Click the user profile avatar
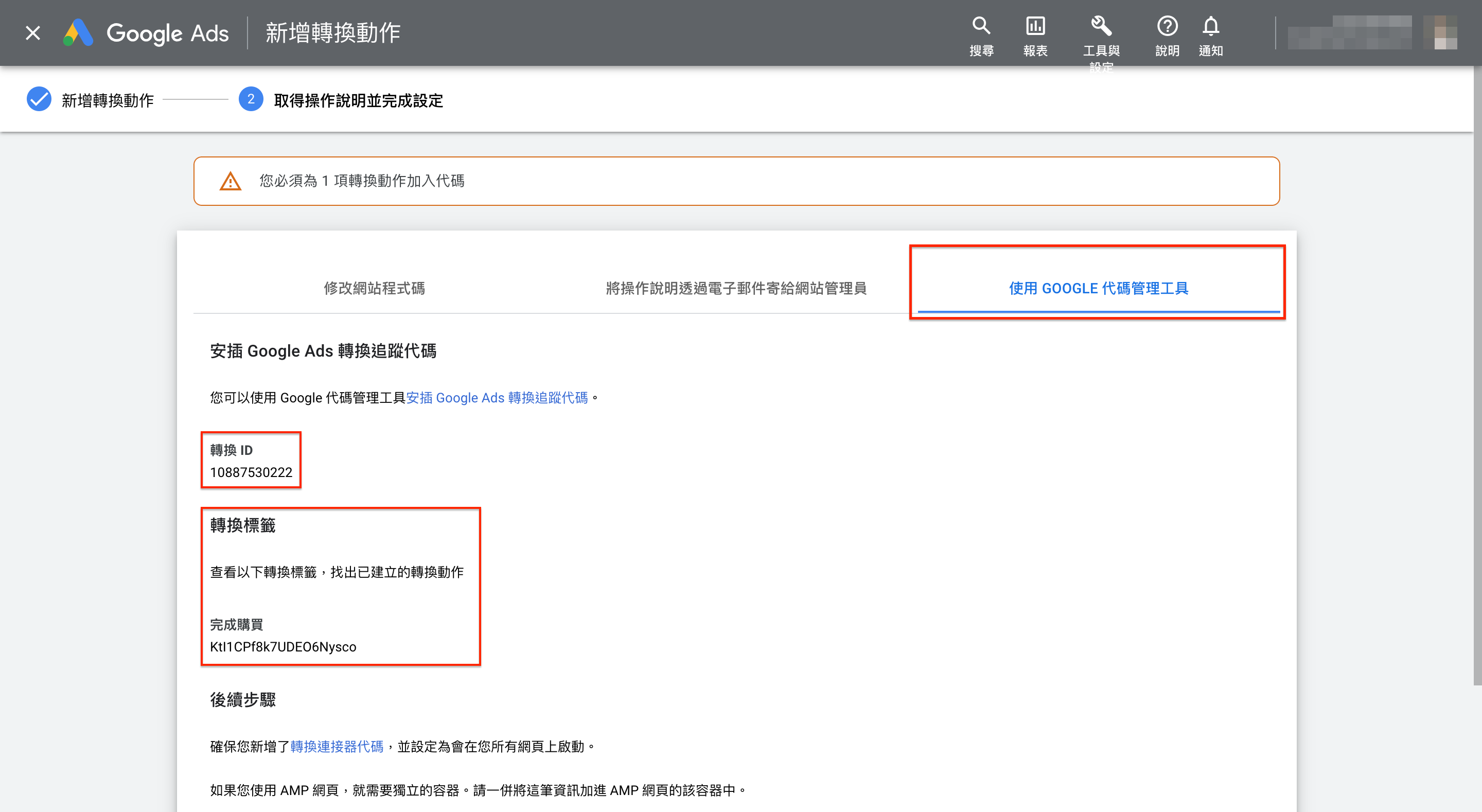 (x=1440, y=33)
